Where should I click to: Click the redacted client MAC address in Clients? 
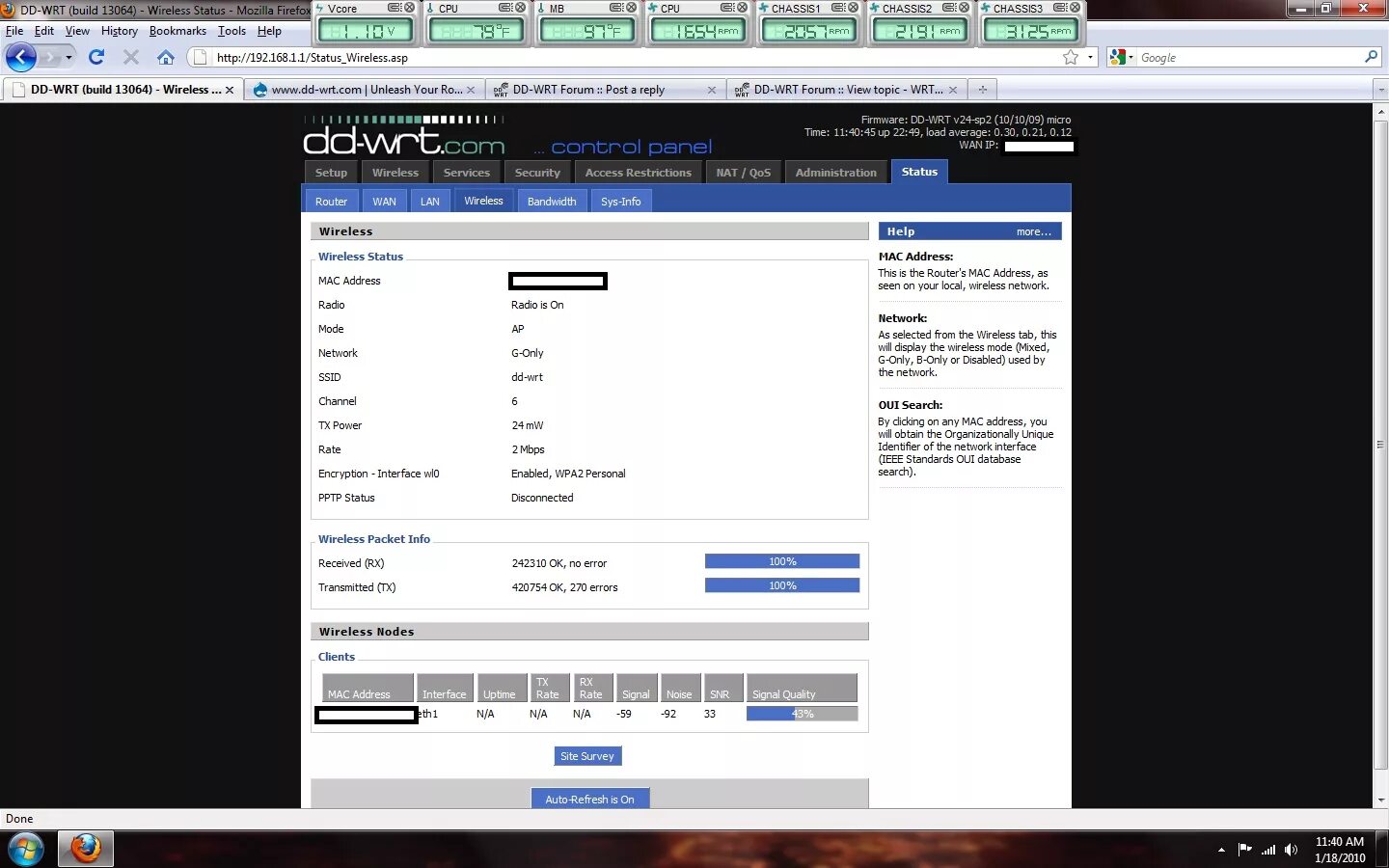367,715
